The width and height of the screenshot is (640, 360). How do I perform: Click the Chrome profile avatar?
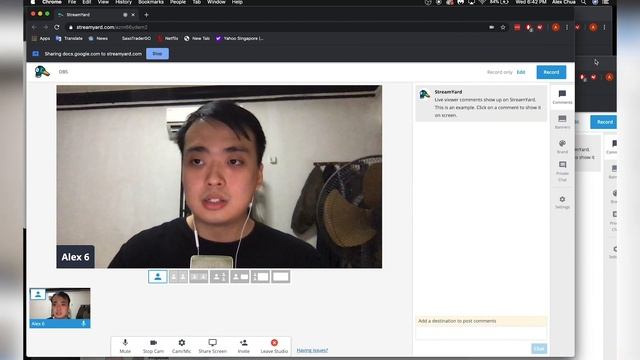tap(555, 27)
